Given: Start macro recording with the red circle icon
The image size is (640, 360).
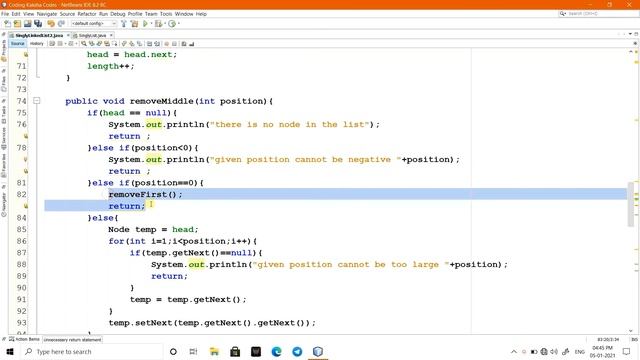Looking at the screenshot, I should tap(167, 44).
